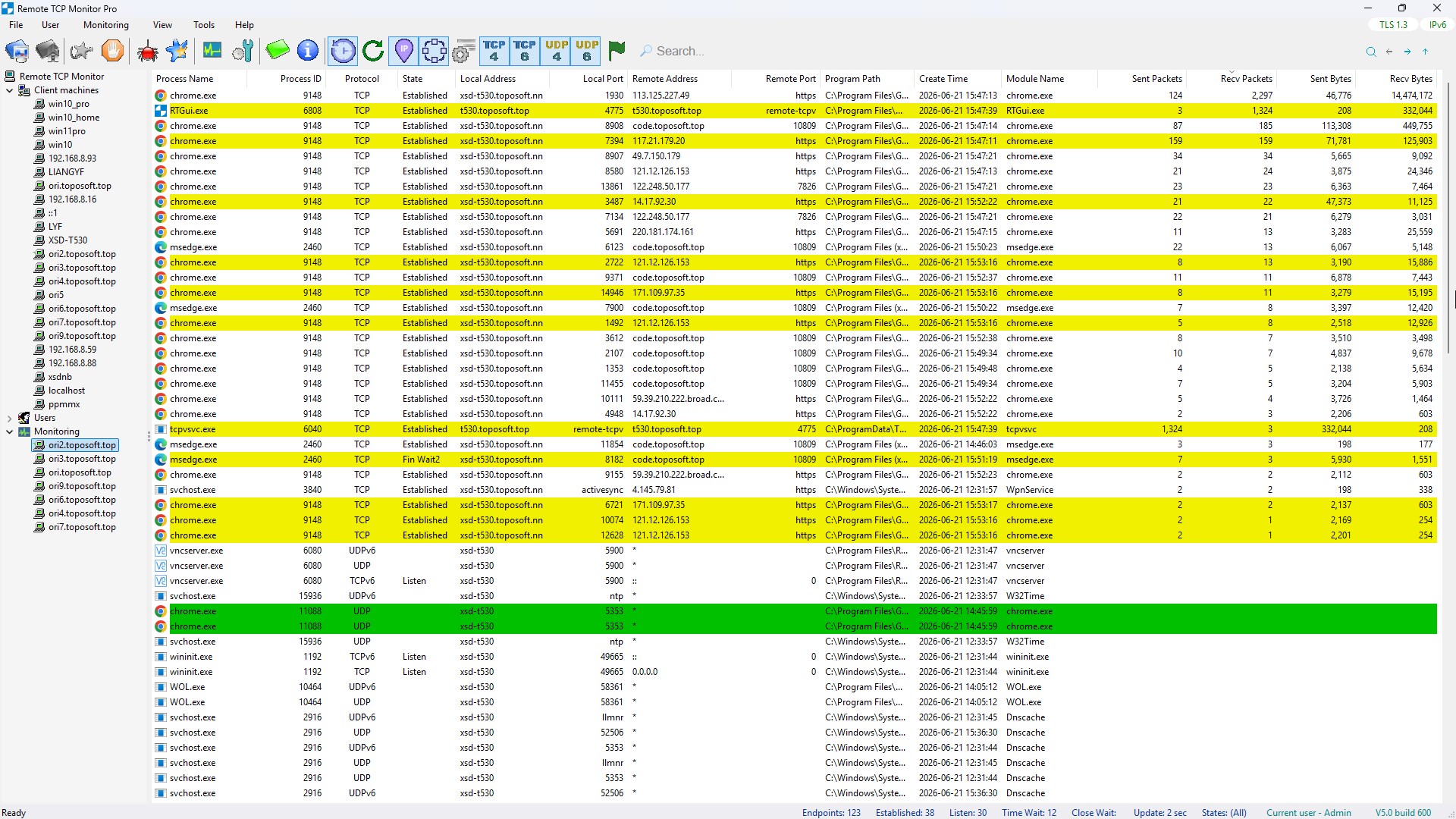The image size is (1456, 819).
Task: Open the User menu
Action: pyautogui.click(x=51, y=25)
